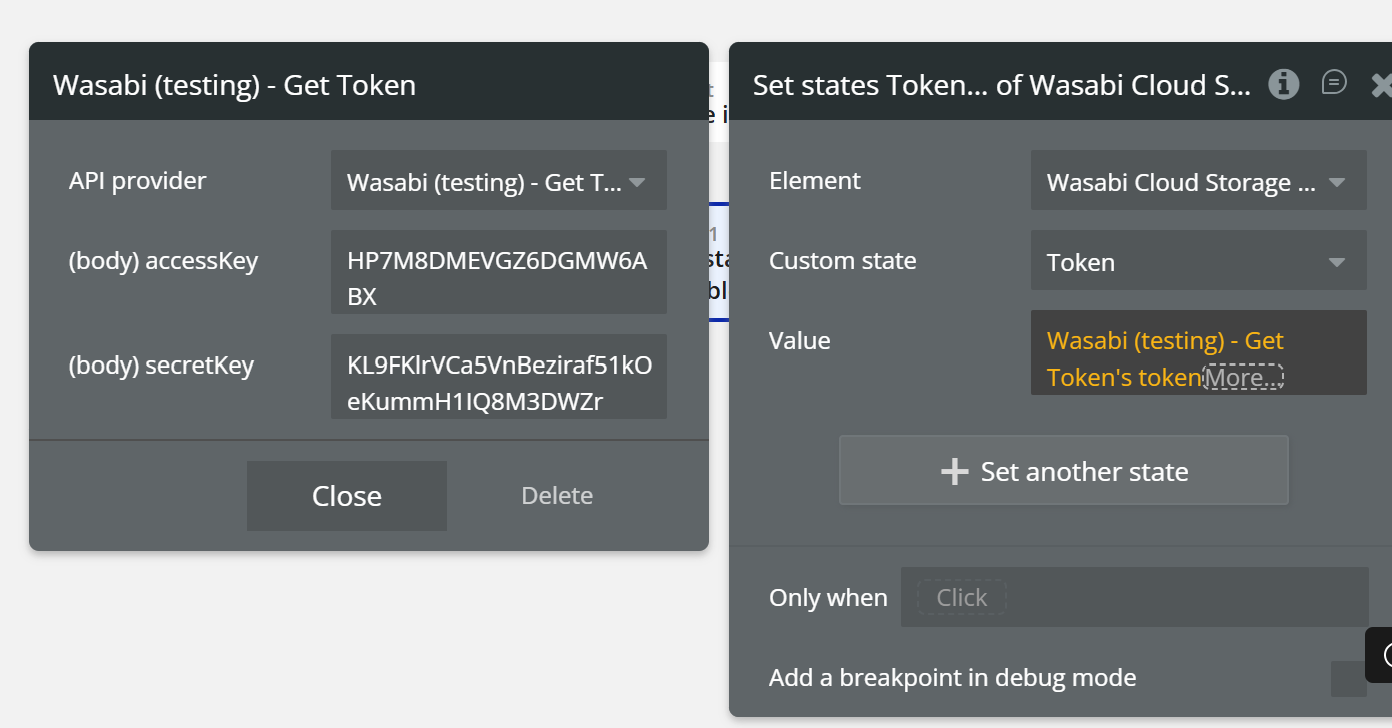This screenshot has height=728, width=1392.
Task: Click the black help widget at right edge
Action: 1381,654
